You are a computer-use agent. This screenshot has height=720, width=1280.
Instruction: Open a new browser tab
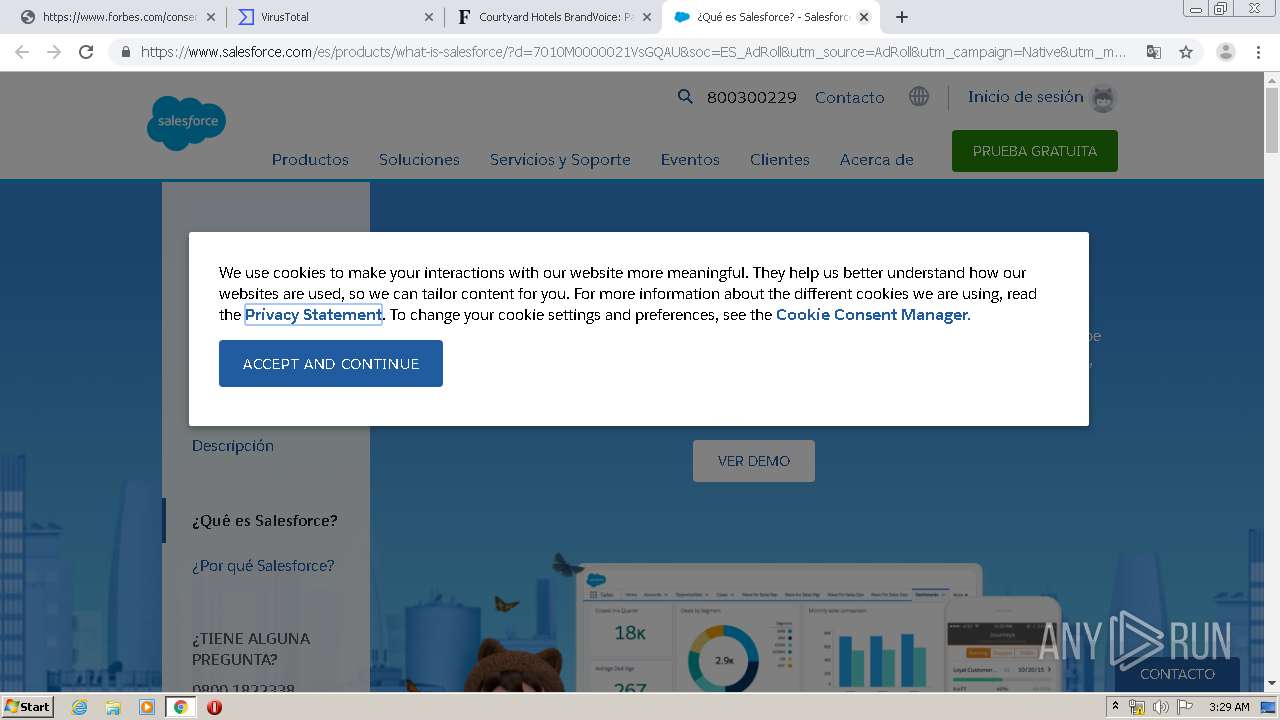(902, 17)
